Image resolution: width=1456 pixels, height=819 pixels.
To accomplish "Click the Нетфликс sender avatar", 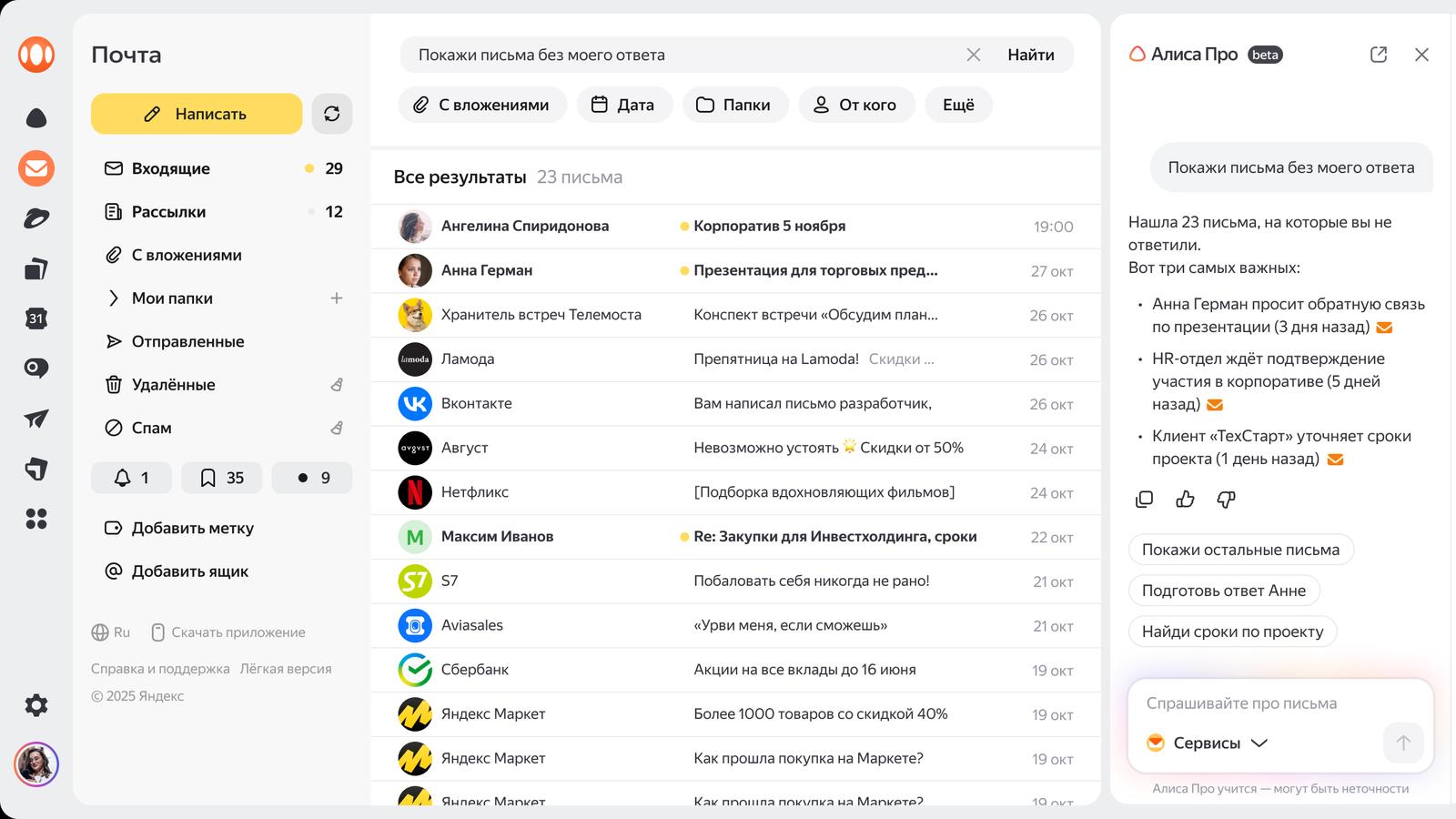I will tap(415, 492).
